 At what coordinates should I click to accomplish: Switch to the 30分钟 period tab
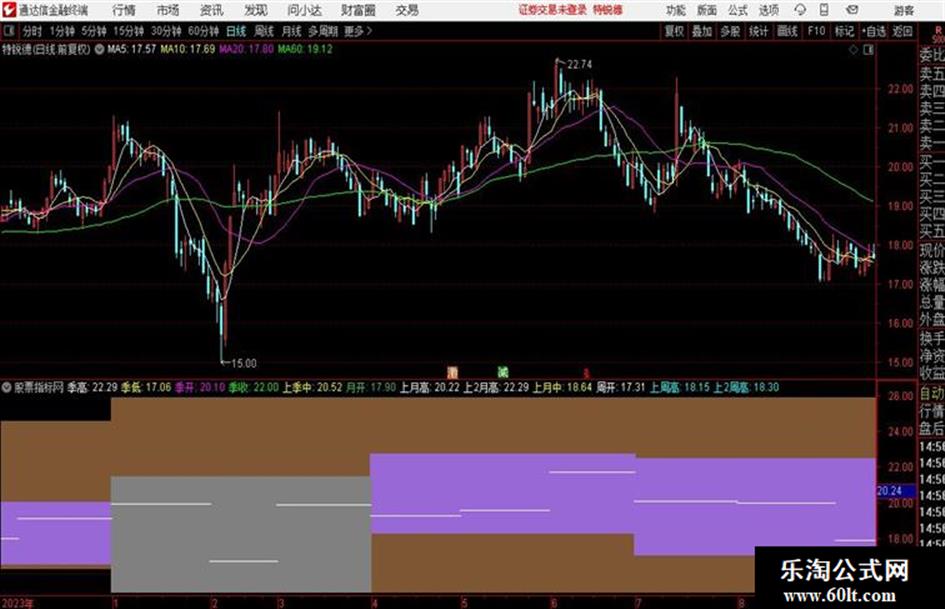point(166,31)
